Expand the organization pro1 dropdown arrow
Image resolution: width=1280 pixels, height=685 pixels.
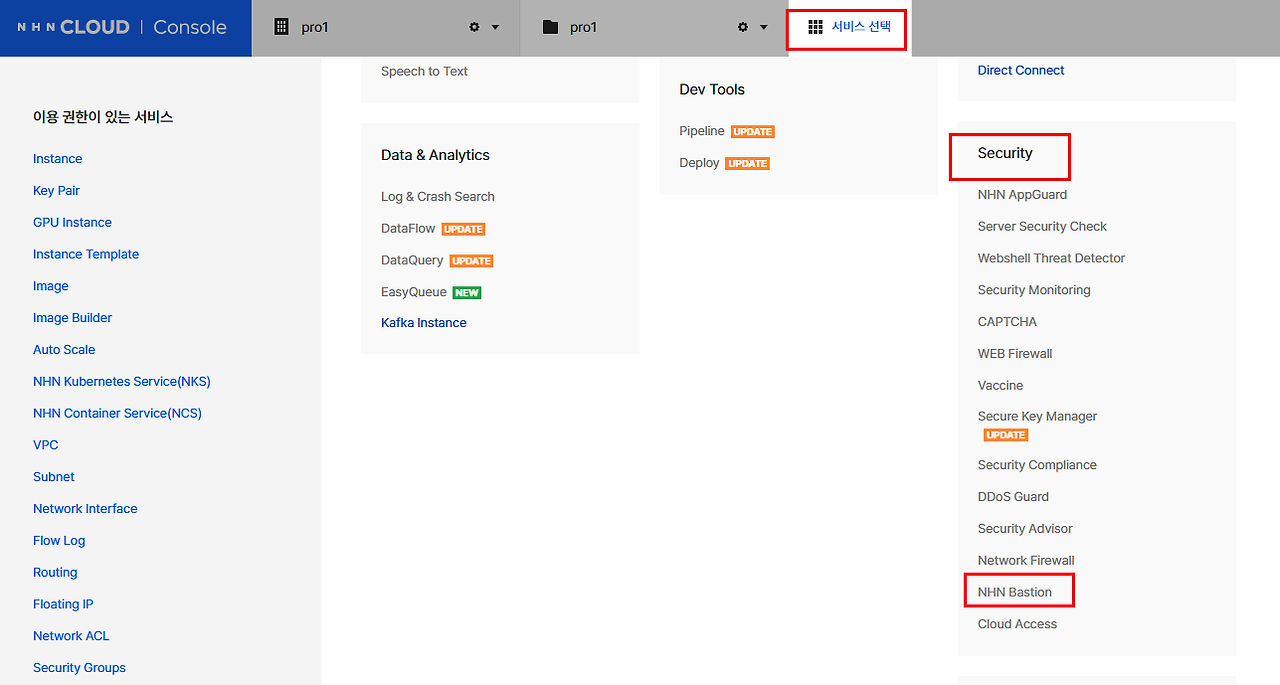click(495, 27)
